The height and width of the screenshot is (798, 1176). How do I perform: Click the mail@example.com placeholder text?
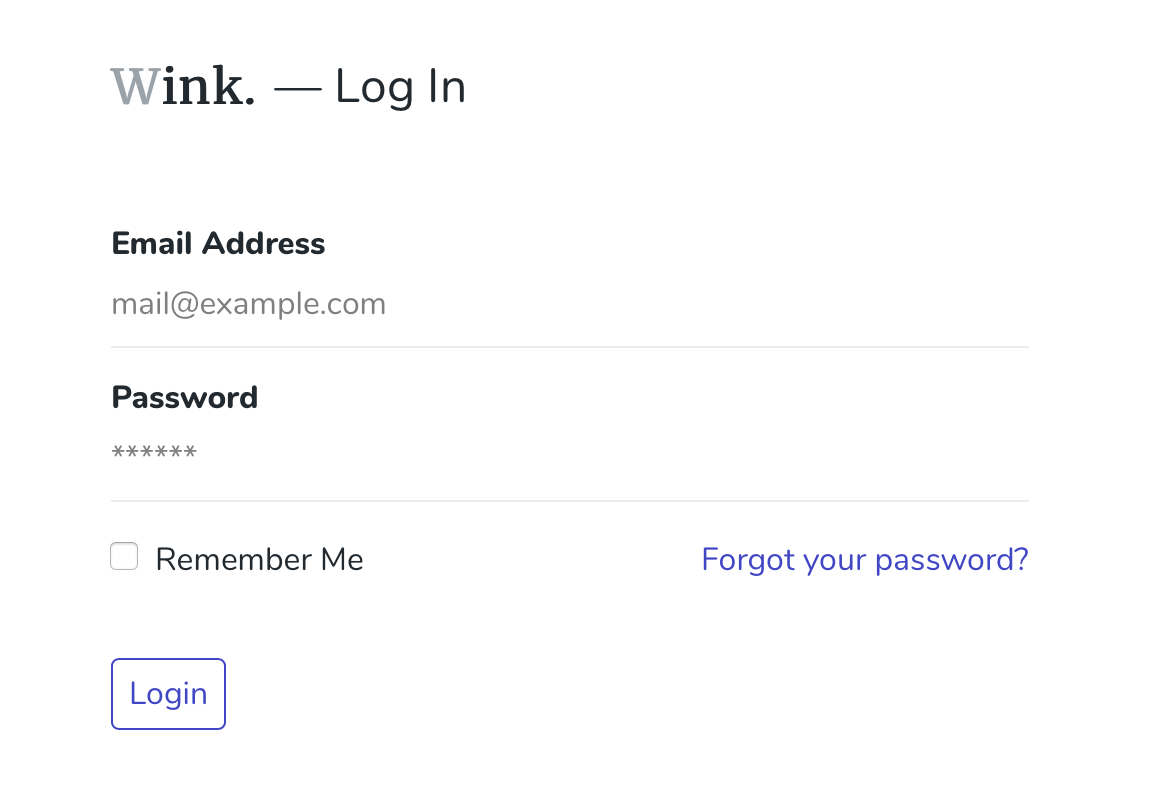click(249, 304)
